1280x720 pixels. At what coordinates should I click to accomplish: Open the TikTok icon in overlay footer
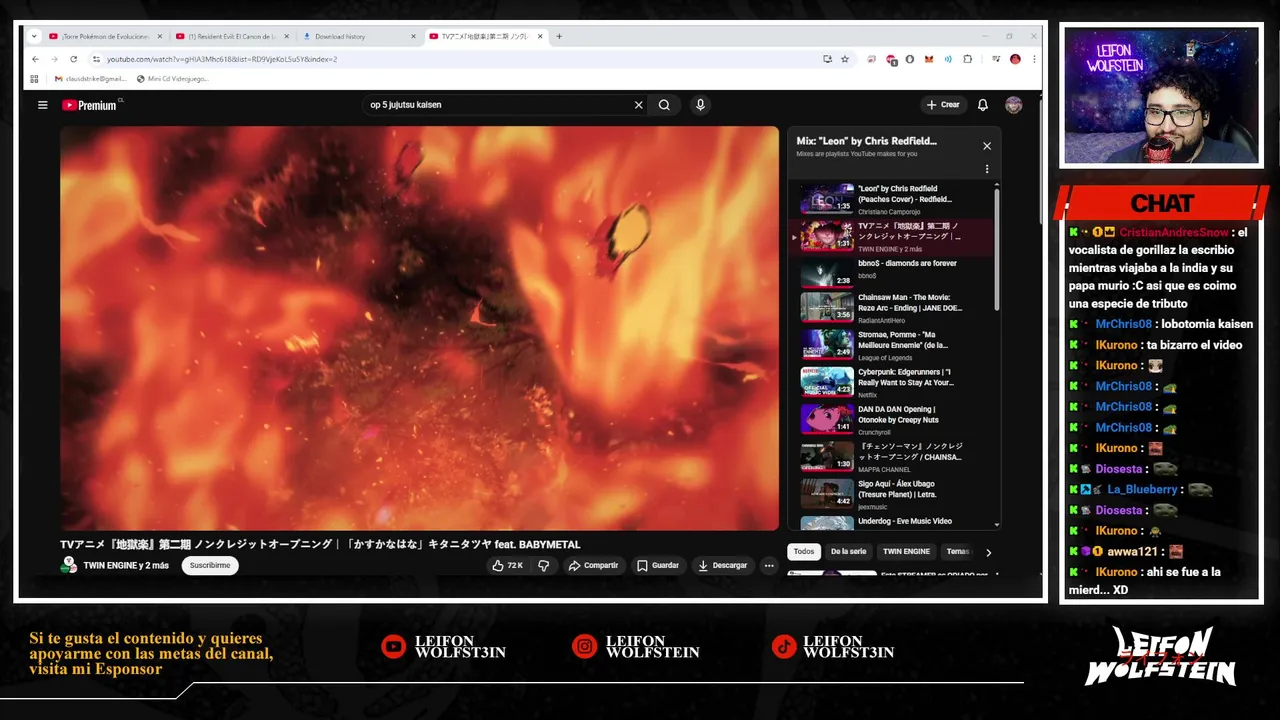(783, 647)
